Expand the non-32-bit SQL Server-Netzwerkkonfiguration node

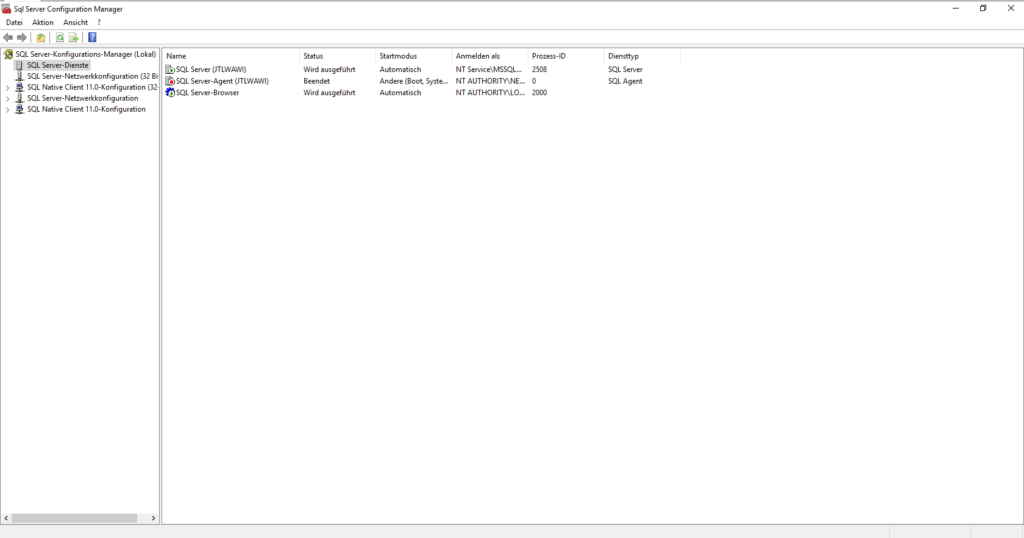click(x=7, y=99)
